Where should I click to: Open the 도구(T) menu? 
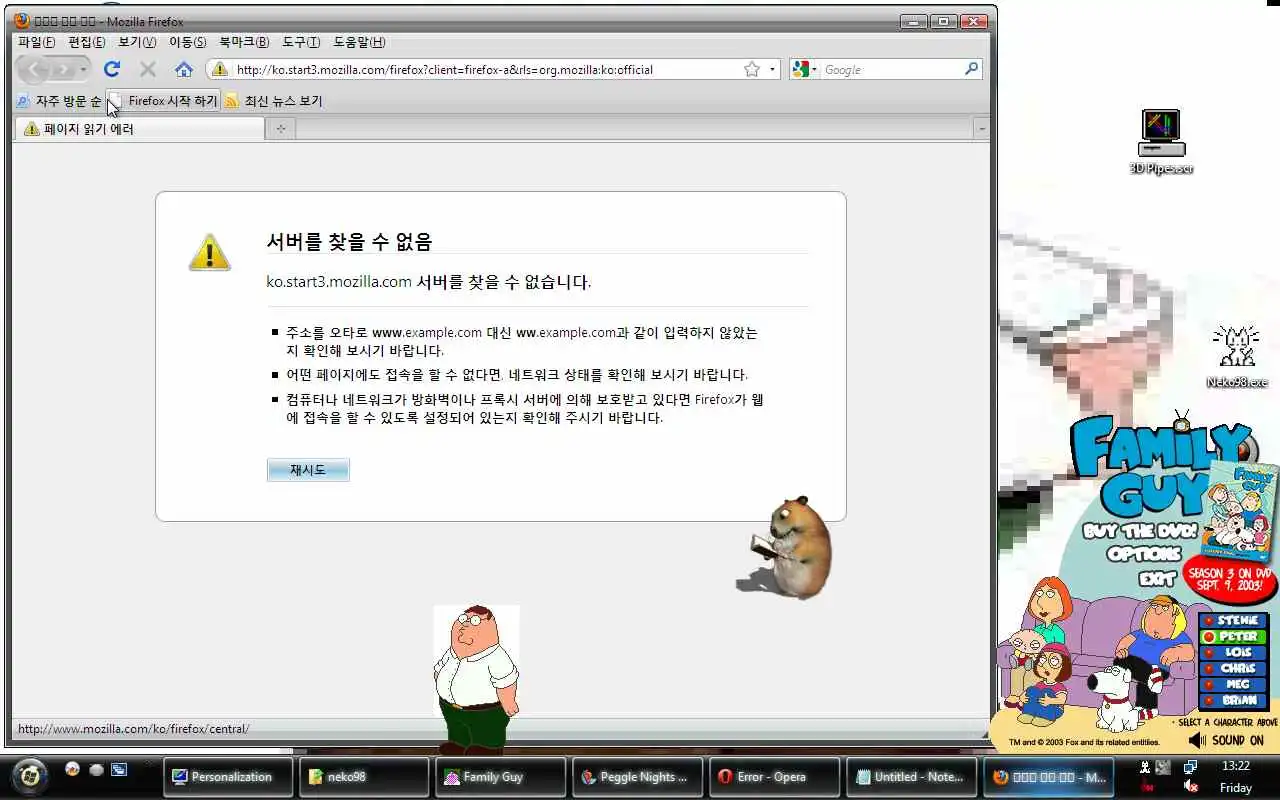point(301,42)
